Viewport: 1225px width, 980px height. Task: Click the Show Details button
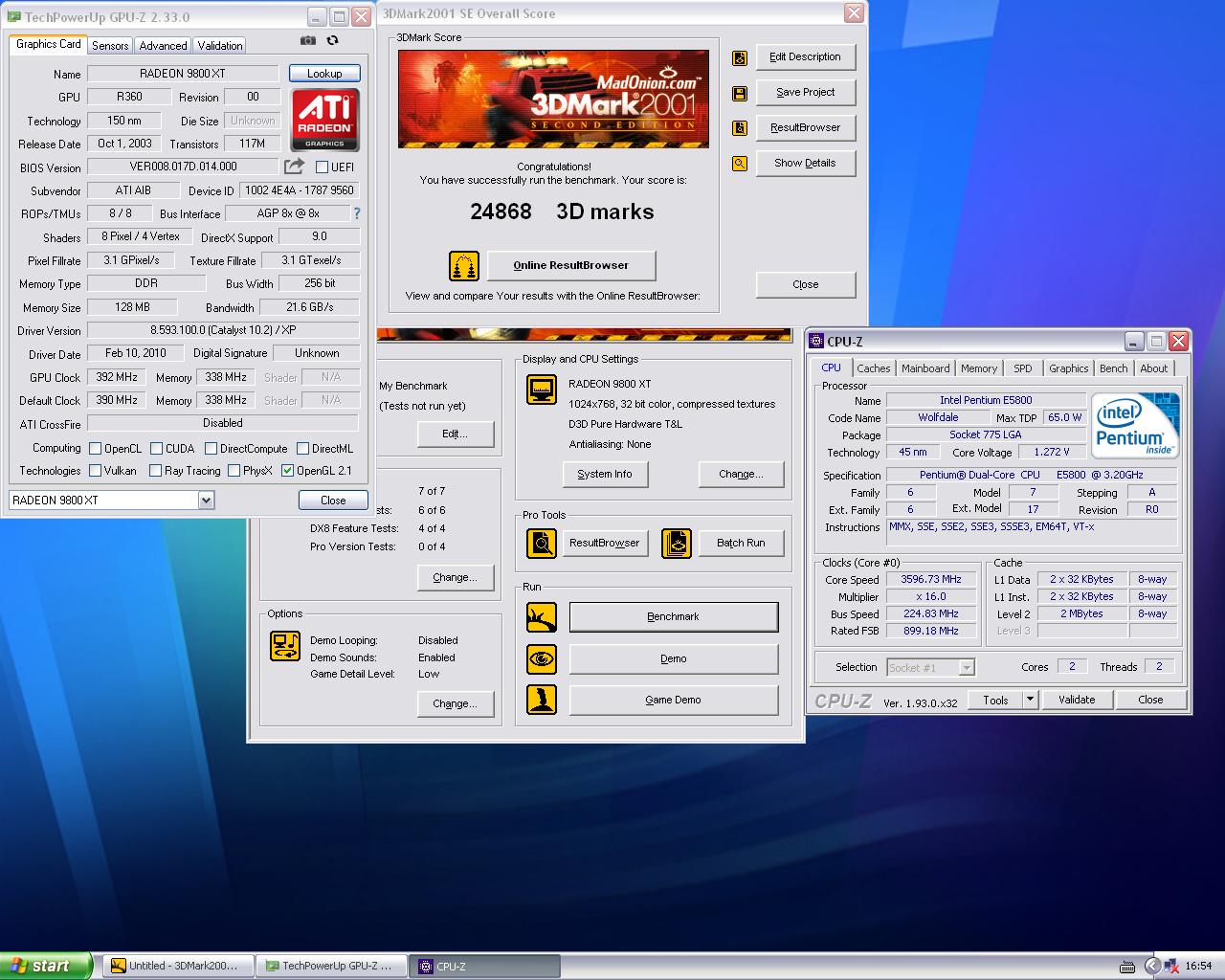[806, 164]
